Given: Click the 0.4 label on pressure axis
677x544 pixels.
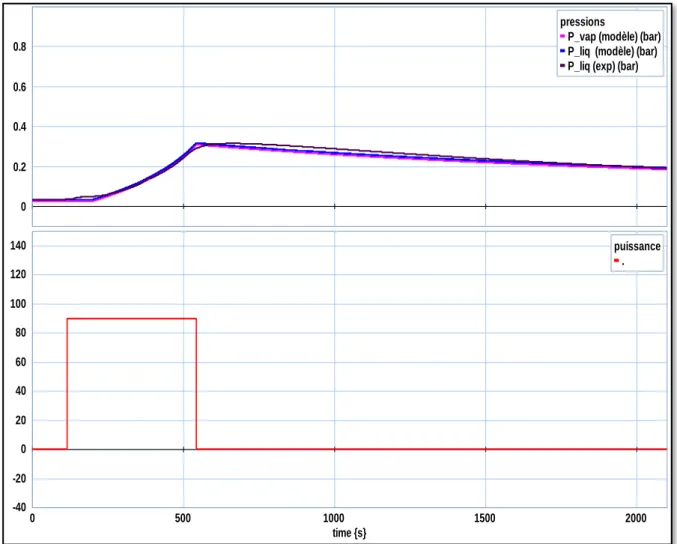Looking at the screenshot, I should pos(19,127).
